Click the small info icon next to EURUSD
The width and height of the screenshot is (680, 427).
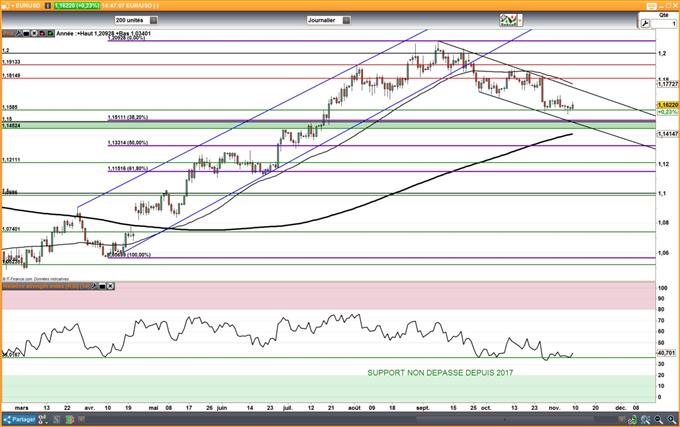48,6
